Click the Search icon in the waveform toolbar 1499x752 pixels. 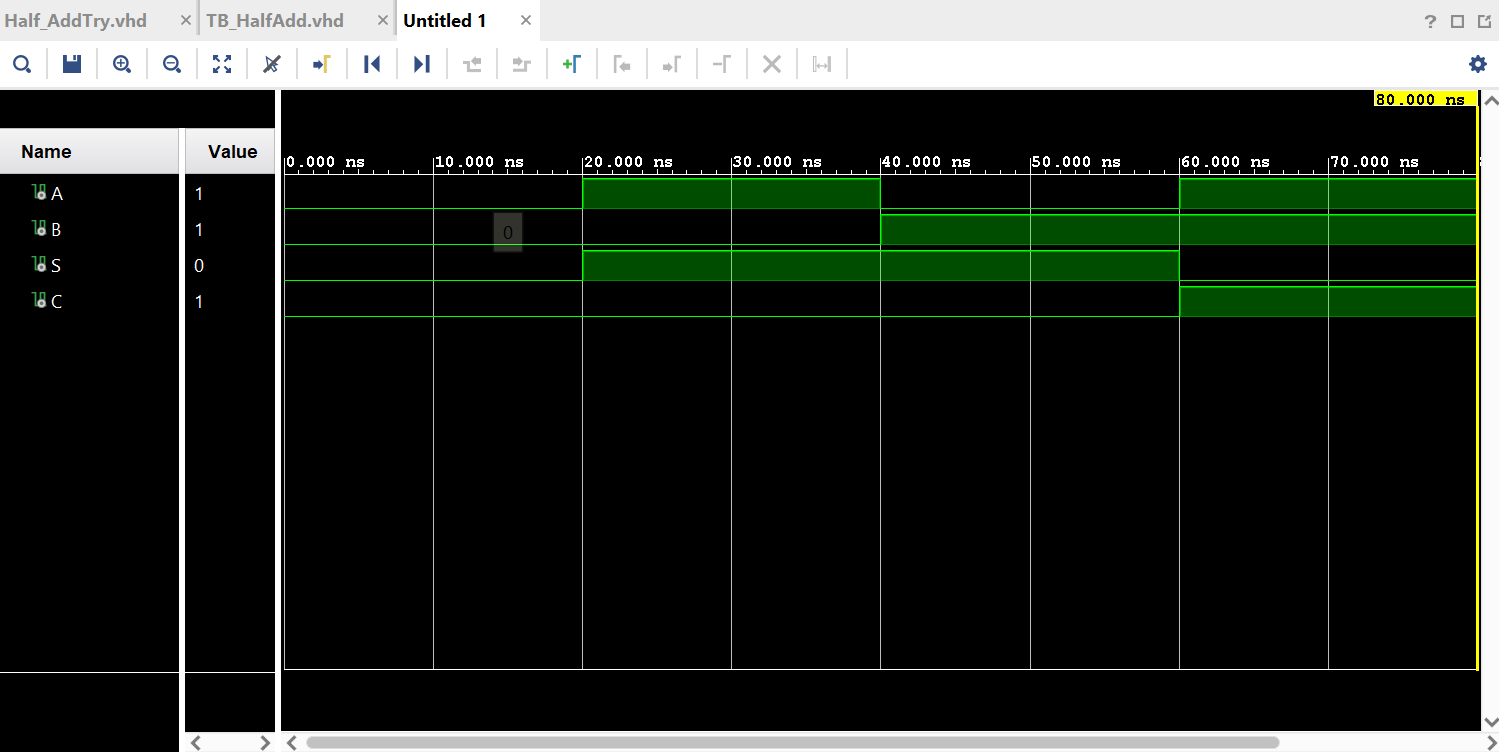22,64
